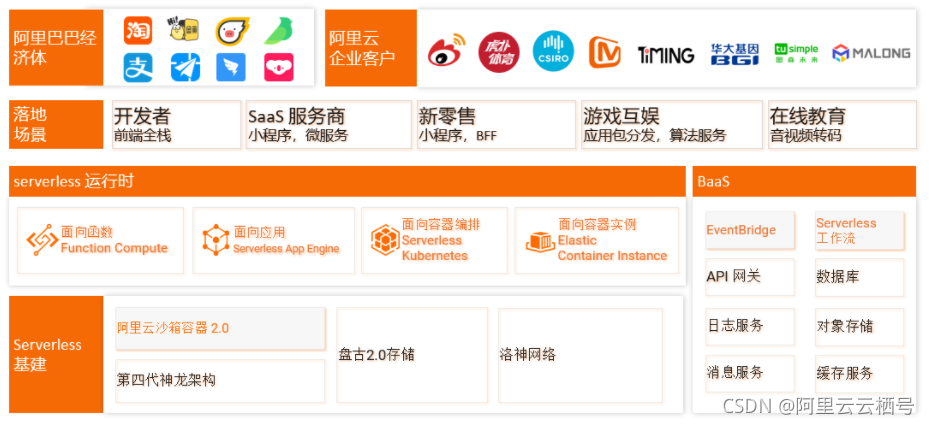Click the green bird logo
Image resolution: width=929 pixels, height=424 pixels.
click(278, 31)
